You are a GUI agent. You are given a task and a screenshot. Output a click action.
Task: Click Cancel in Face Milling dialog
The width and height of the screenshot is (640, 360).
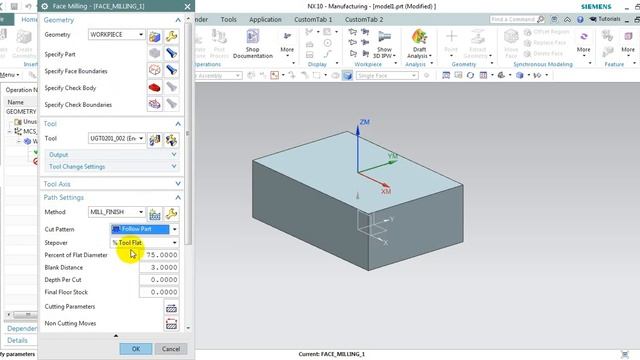tap(171, 349)
